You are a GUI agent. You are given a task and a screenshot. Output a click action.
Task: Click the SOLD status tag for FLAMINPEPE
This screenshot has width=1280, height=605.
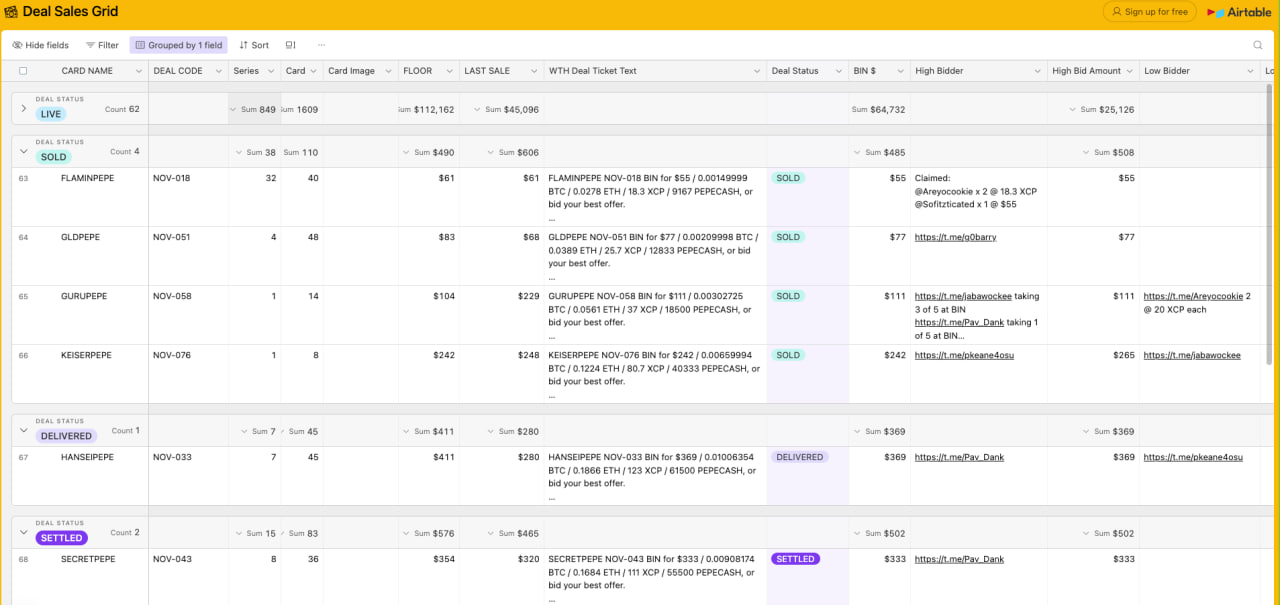[788, 178]
